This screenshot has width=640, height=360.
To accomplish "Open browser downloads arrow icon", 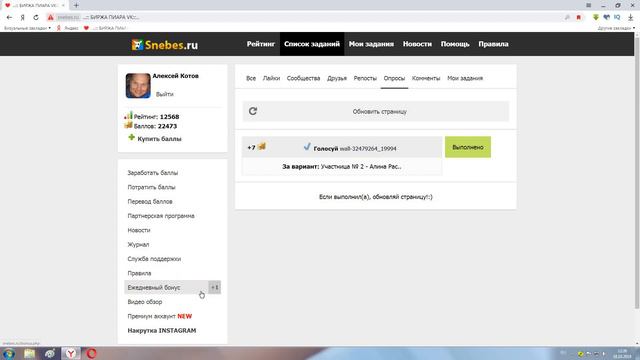I will tap(630, 17).
